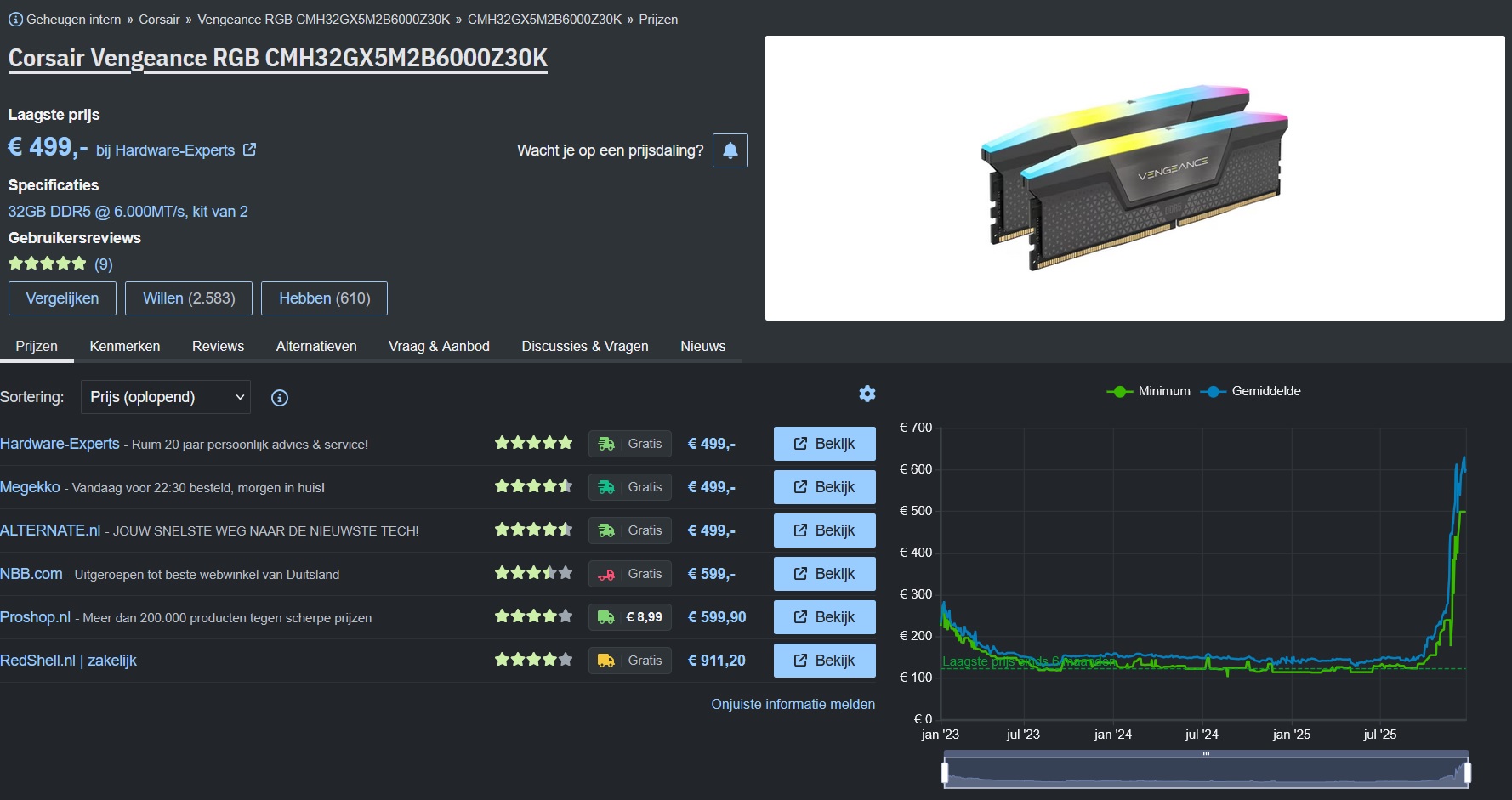This screenshot has width=1512, height=800.
Task: Open the NBB.com shop link
Action: 31,574
